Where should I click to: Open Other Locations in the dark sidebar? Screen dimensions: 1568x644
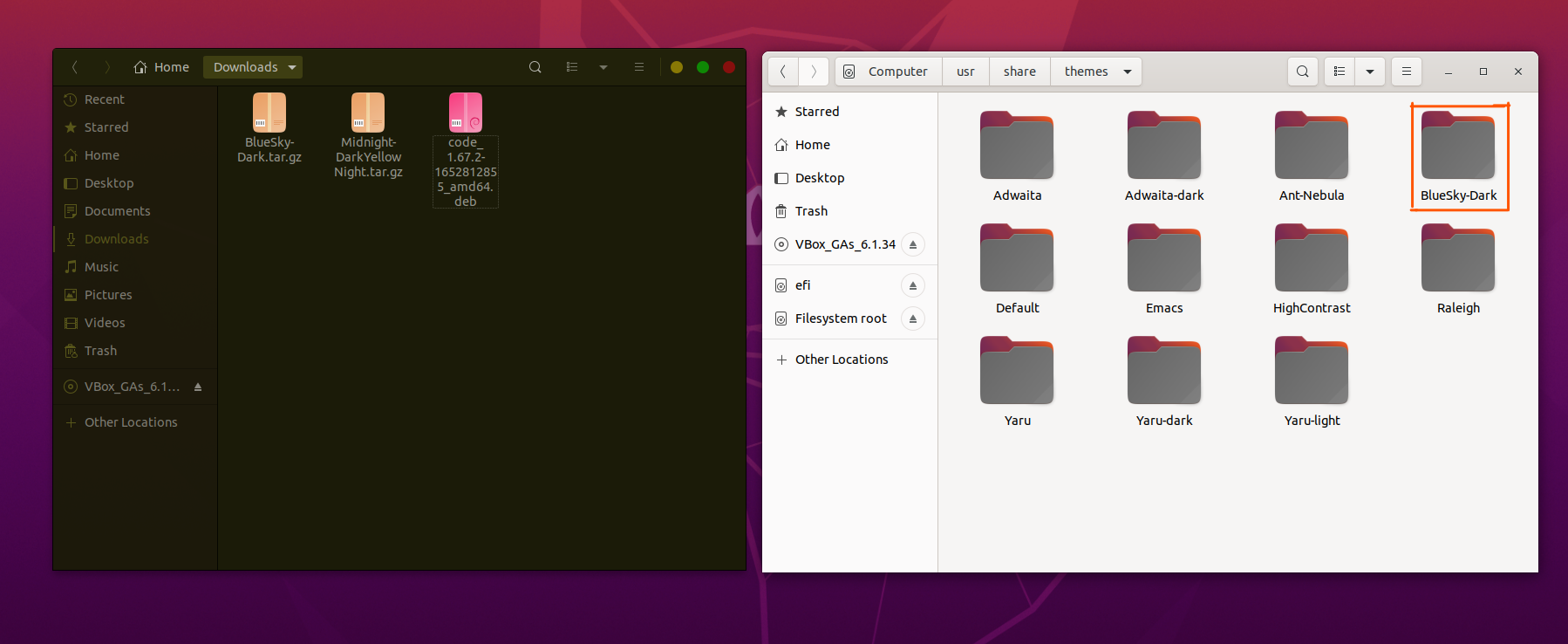tap(135, 422)
